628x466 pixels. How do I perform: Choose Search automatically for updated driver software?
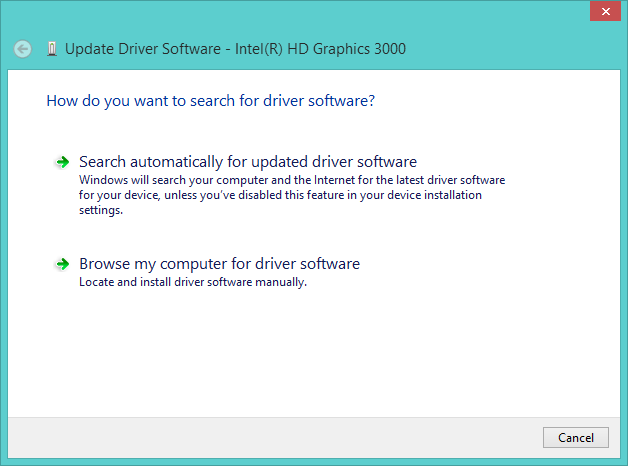[x=248, y=162]
